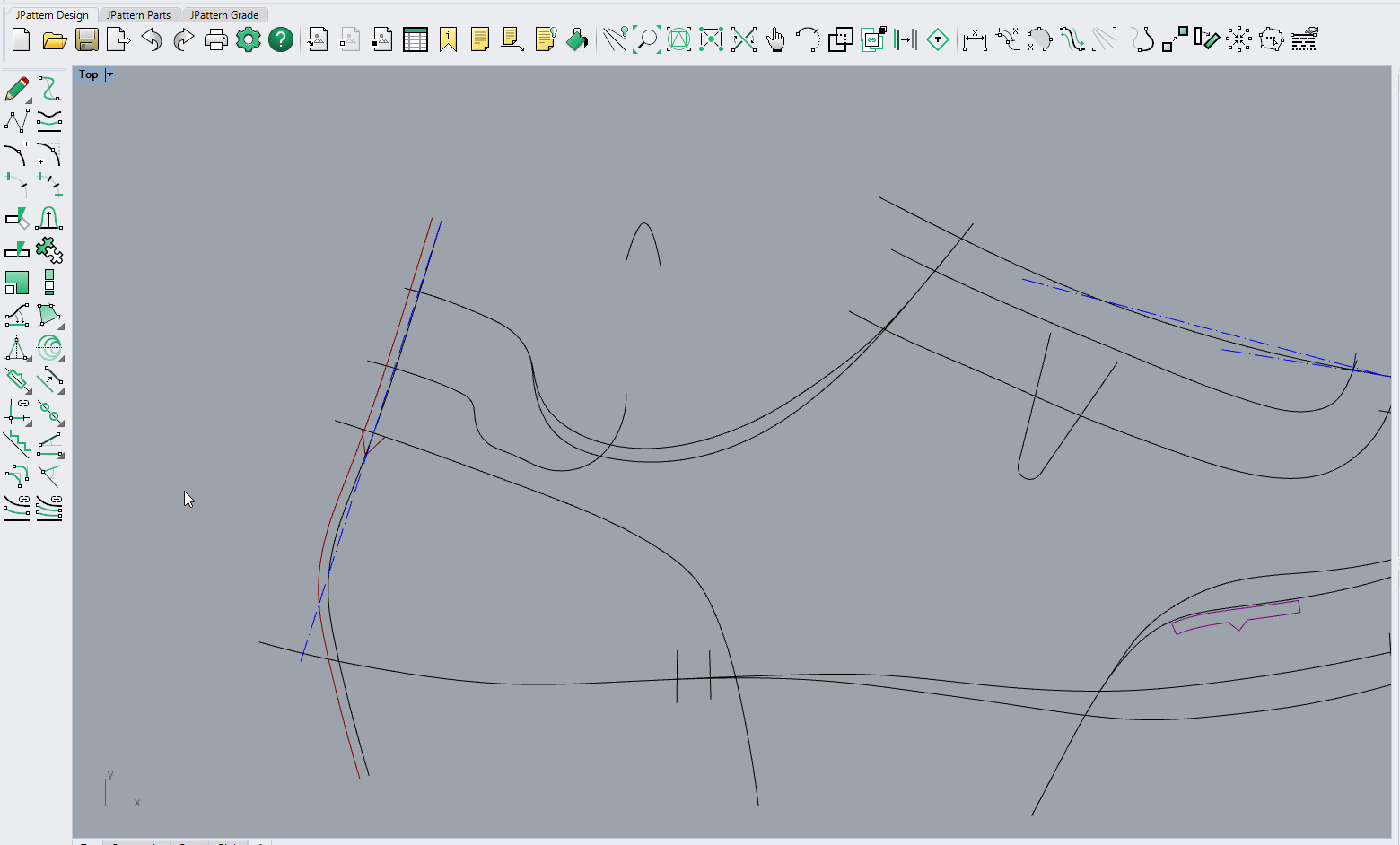Click the pan hand tool

point(776,39)
